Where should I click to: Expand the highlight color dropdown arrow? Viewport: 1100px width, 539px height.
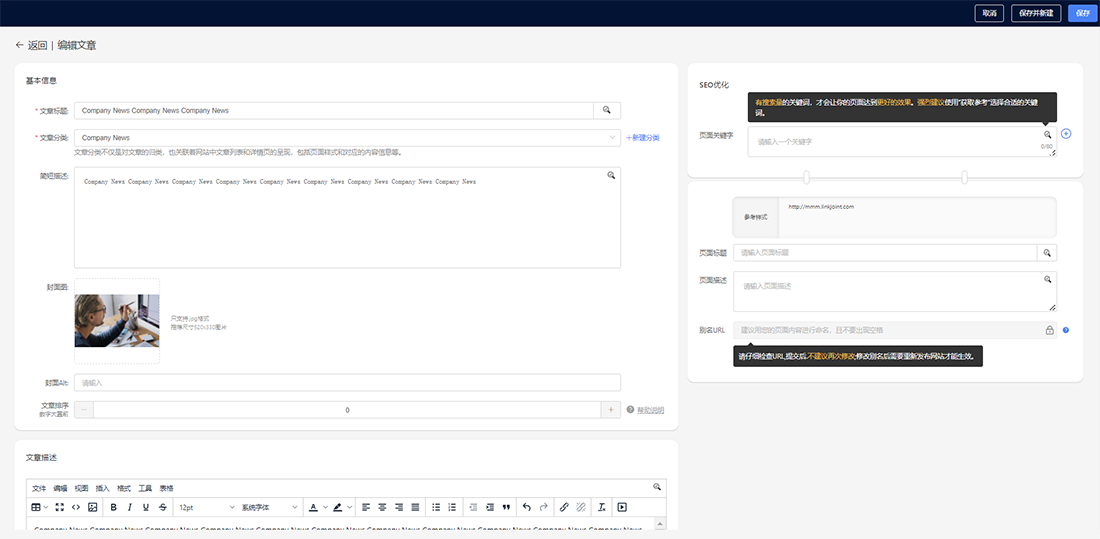(x=349, y=507)
